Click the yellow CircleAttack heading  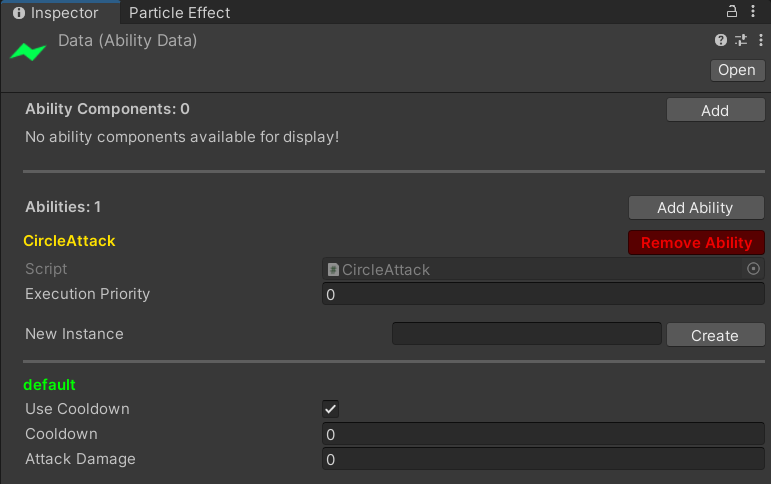(x=69, y=241)
